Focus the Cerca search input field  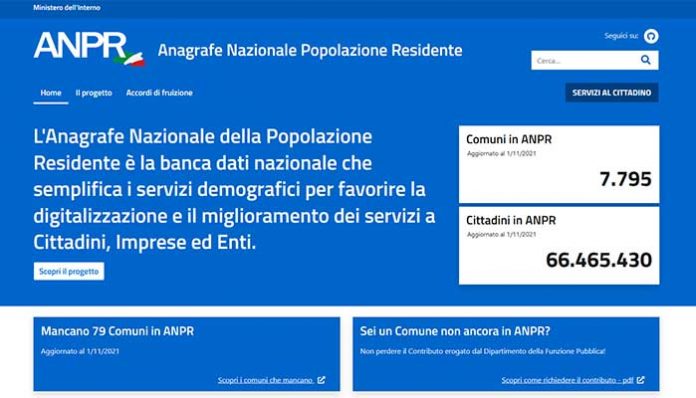(x=584, y=60)
